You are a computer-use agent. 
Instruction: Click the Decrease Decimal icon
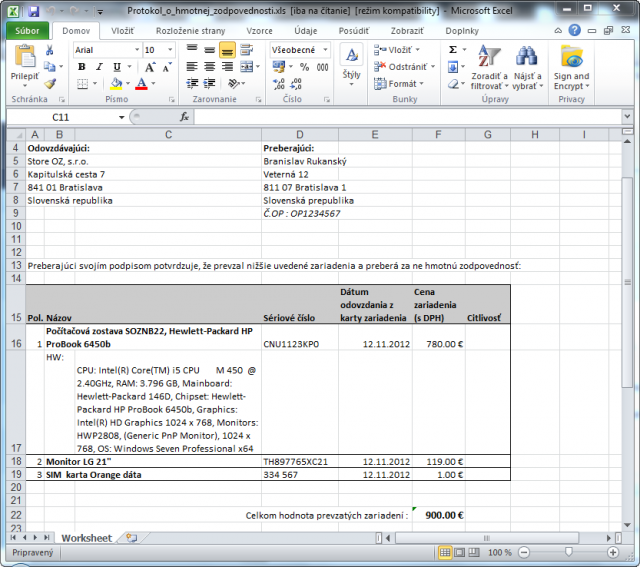click(296, 84)
